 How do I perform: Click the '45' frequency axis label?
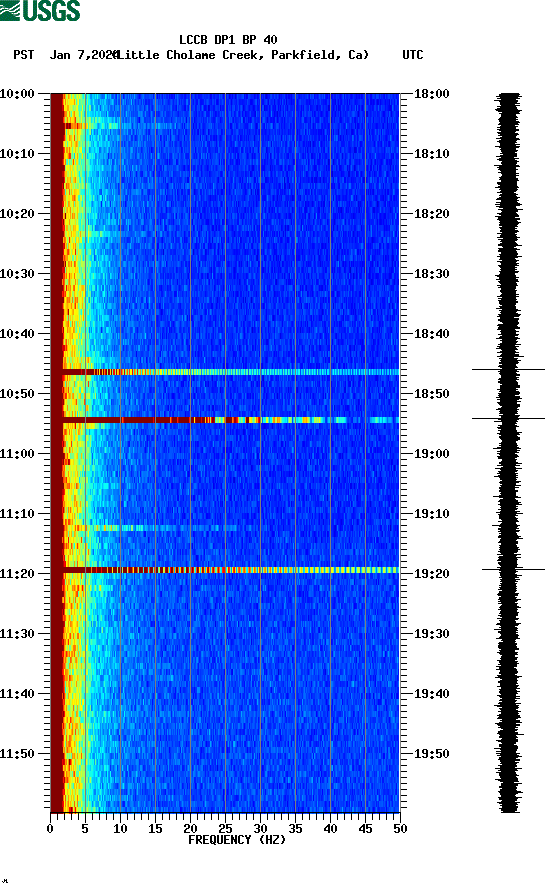pyautogui.click(x=365, y=829)
